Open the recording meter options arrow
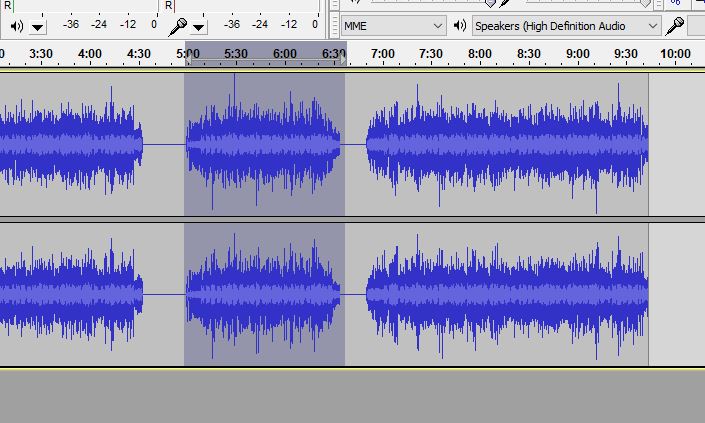 point(198,26)
